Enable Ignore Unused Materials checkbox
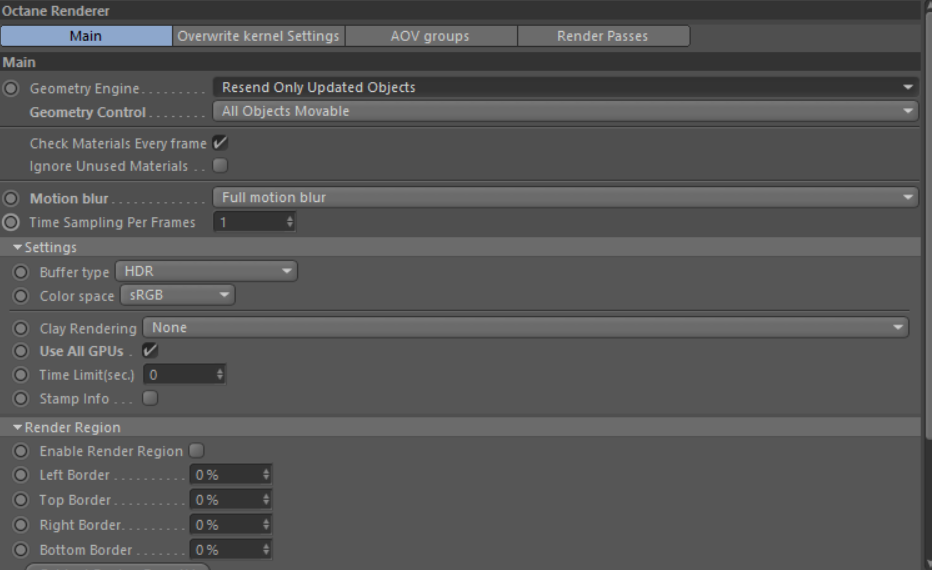Image resolution: width=932 pixels, height=570 pixels. tap(221, 165)
